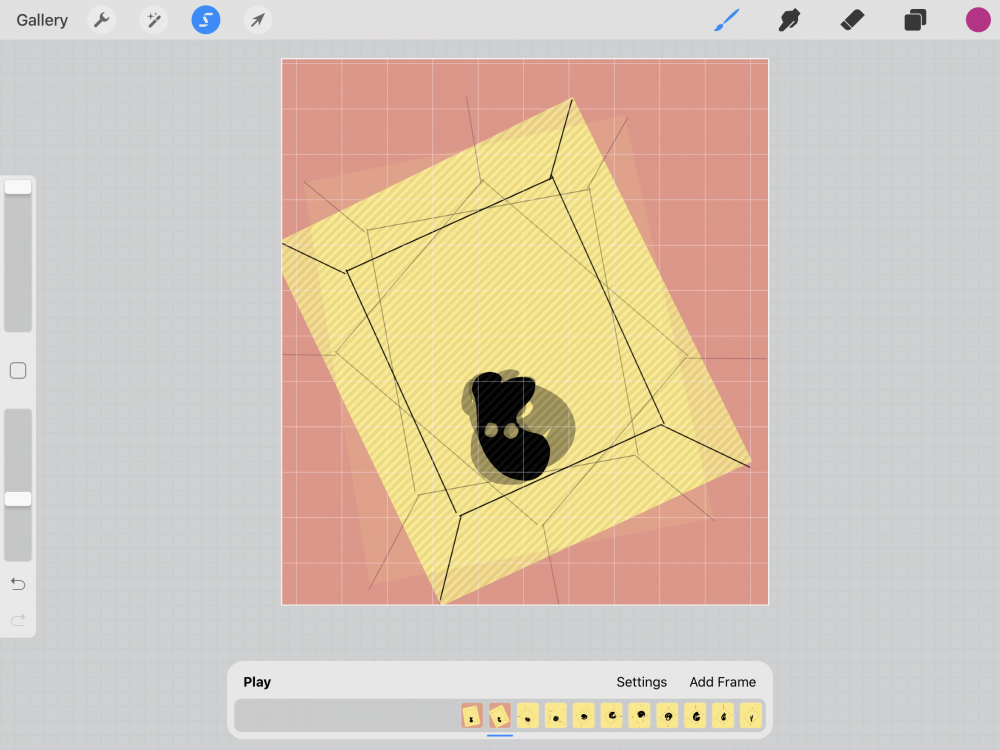
Task: Add a new animation frame
Action: (x=723, y=682)
